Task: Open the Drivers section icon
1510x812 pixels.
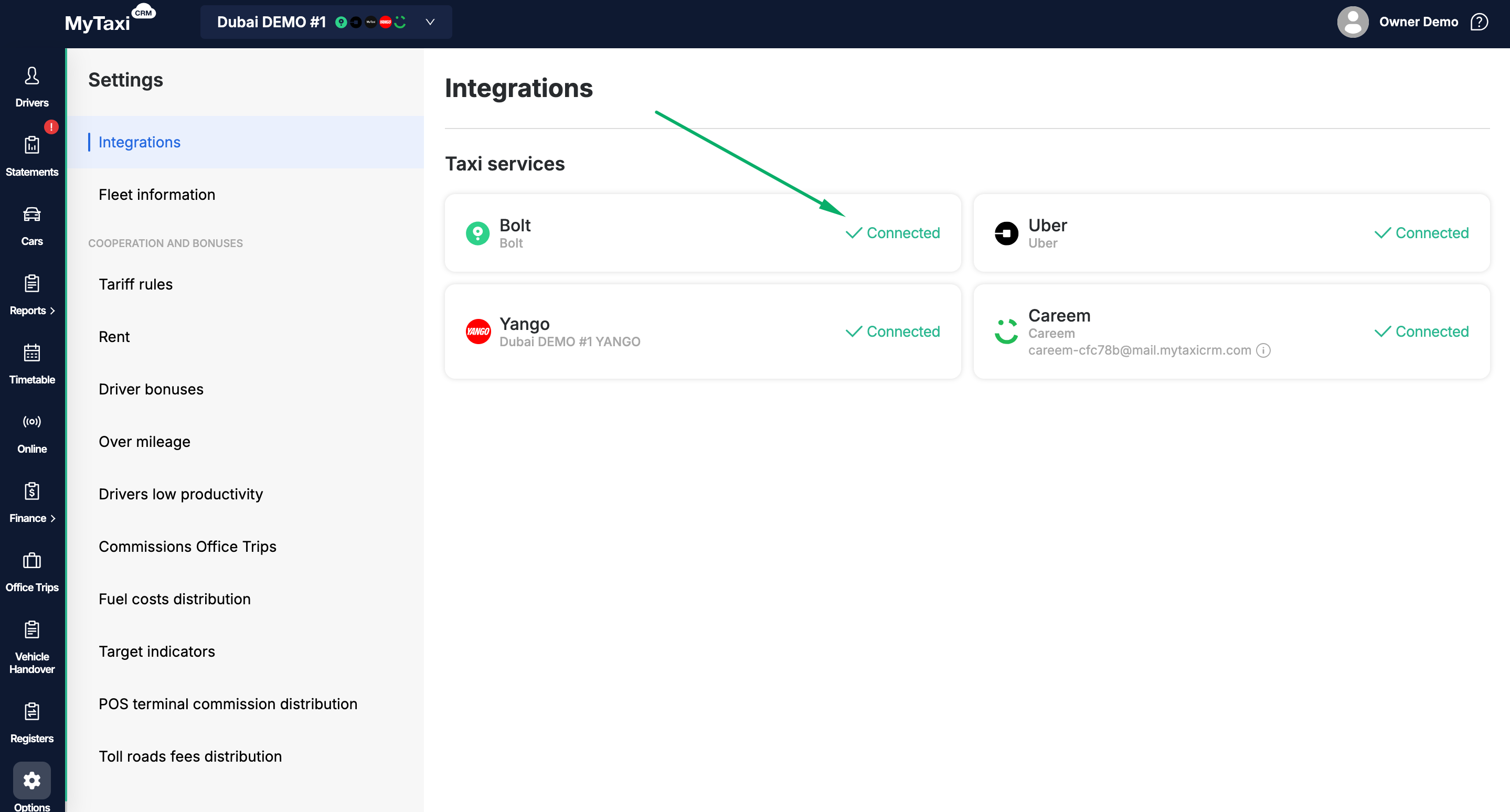Action: point(31,76)
